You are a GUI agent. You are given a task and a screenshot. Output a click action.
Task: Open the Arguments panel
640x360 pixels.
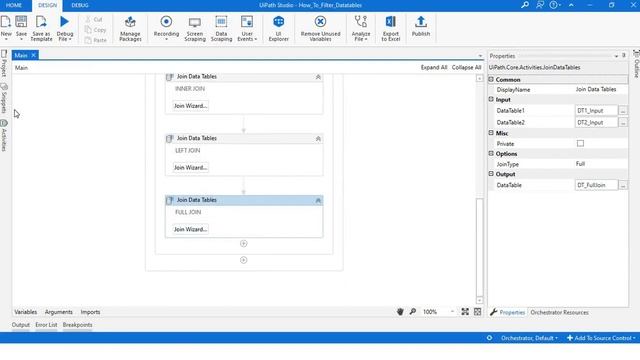pyautogui.click(x=58, y=312)
